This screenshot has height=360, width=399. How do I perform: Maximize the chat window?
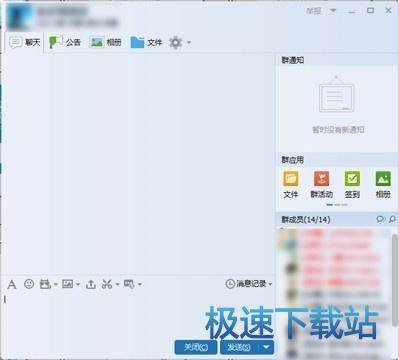[370, 11]
